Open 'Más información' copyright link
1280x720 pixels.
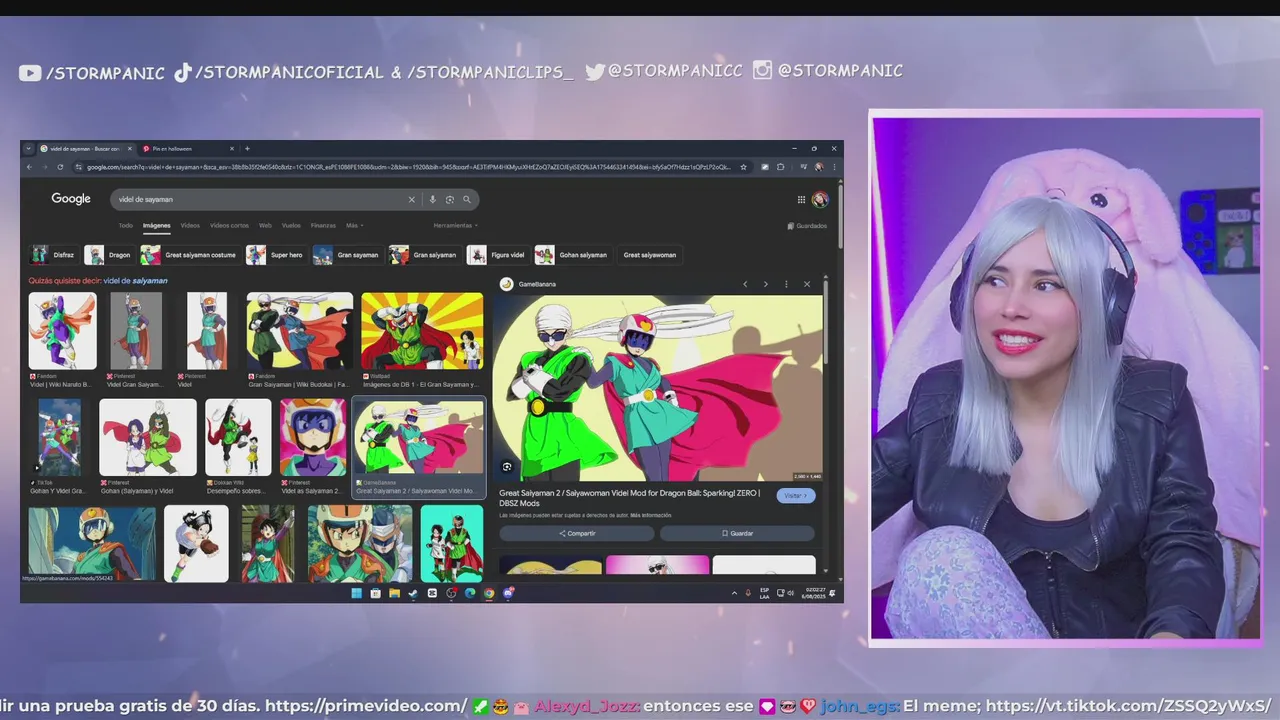coord(650,515)
